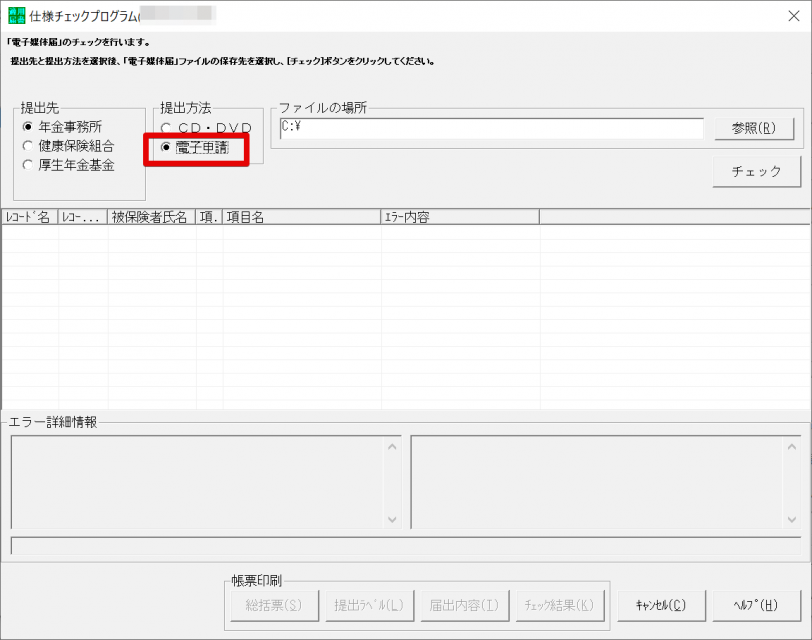Open ヘルプ(H) help button
The width and height of the screenshot is (812, 640).
[x=756, y=605]
